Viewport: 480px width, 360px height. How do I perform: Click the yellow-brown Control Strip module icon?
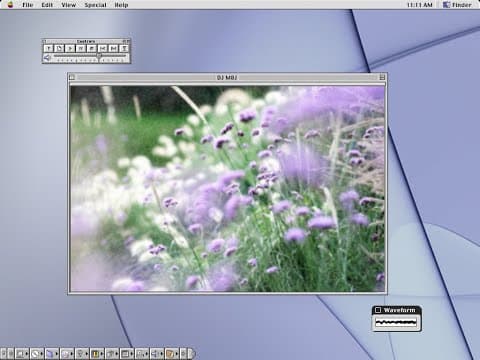95,353
